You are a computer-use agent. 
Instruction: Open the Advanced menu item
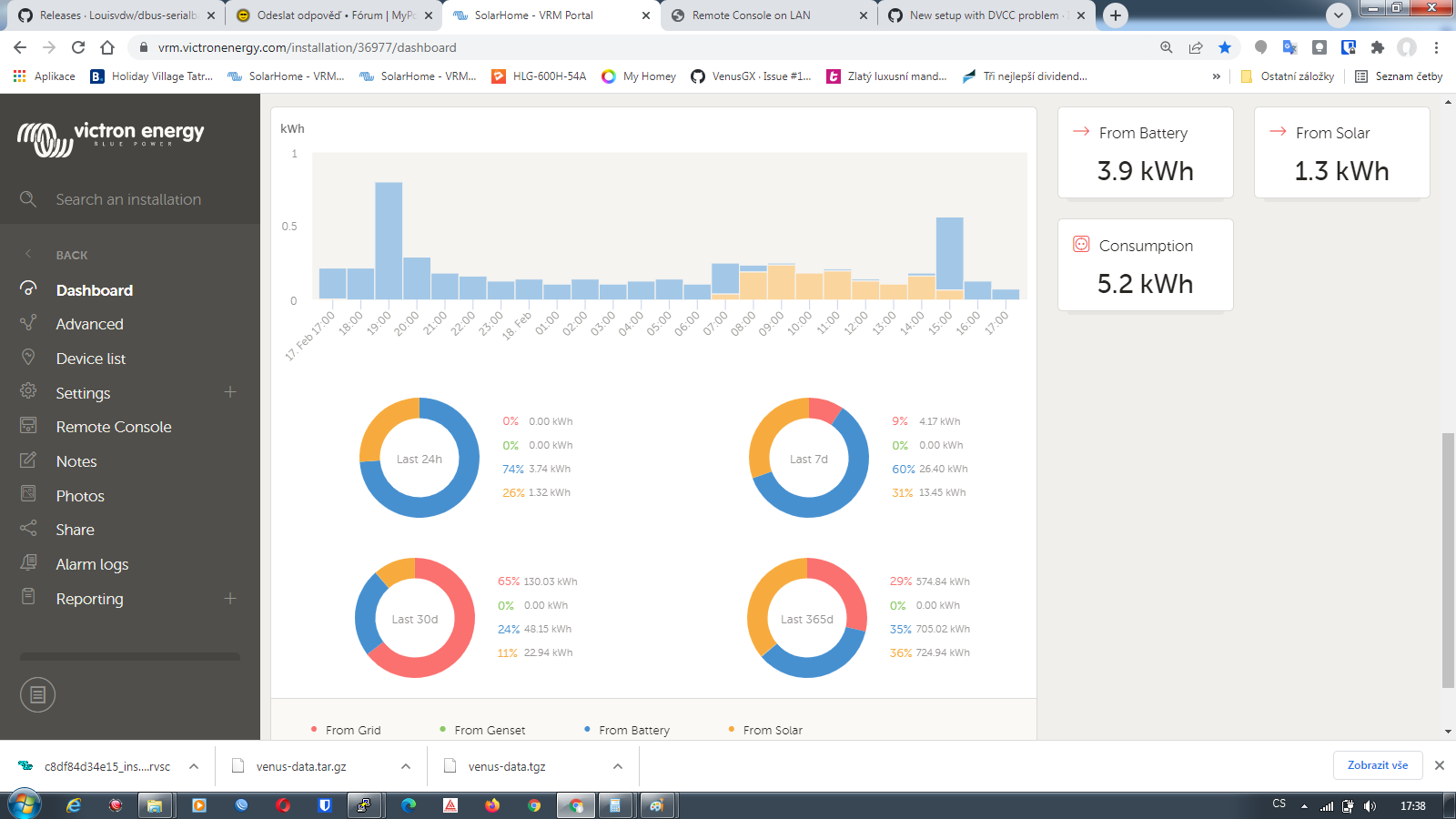(89, 324)
